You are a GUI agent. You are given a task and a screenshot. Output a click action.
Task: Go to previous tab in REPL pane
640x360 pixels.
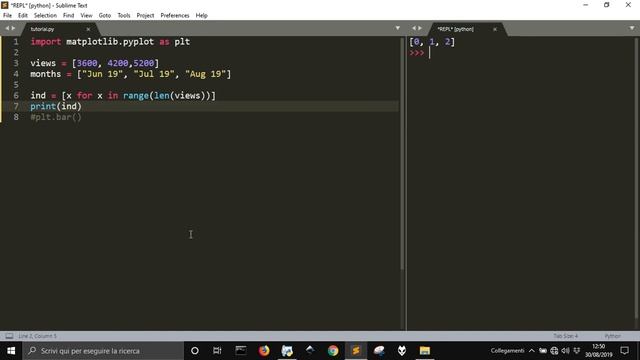pyautogui.click(x=414, y=28)
